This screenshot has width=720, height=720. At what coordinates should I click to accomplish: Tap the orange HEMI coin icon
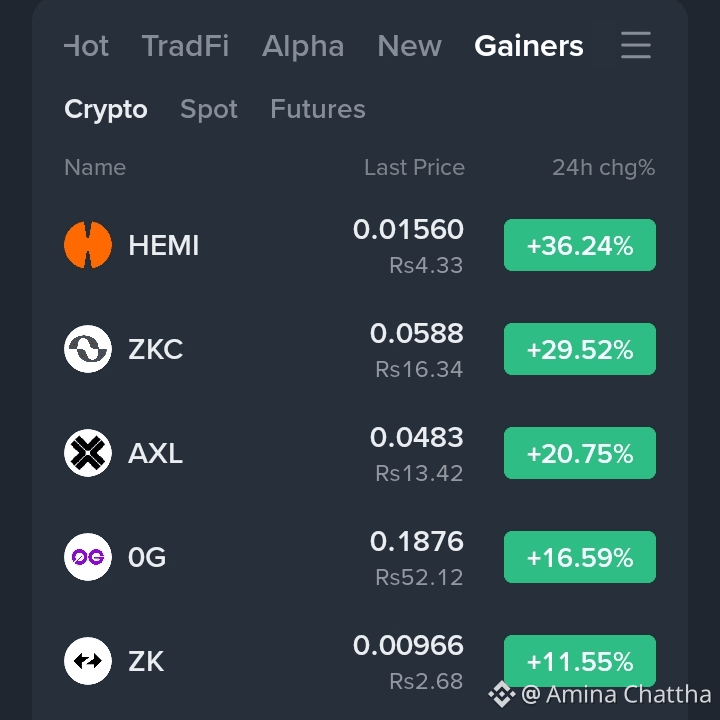(x=88, y=245)
